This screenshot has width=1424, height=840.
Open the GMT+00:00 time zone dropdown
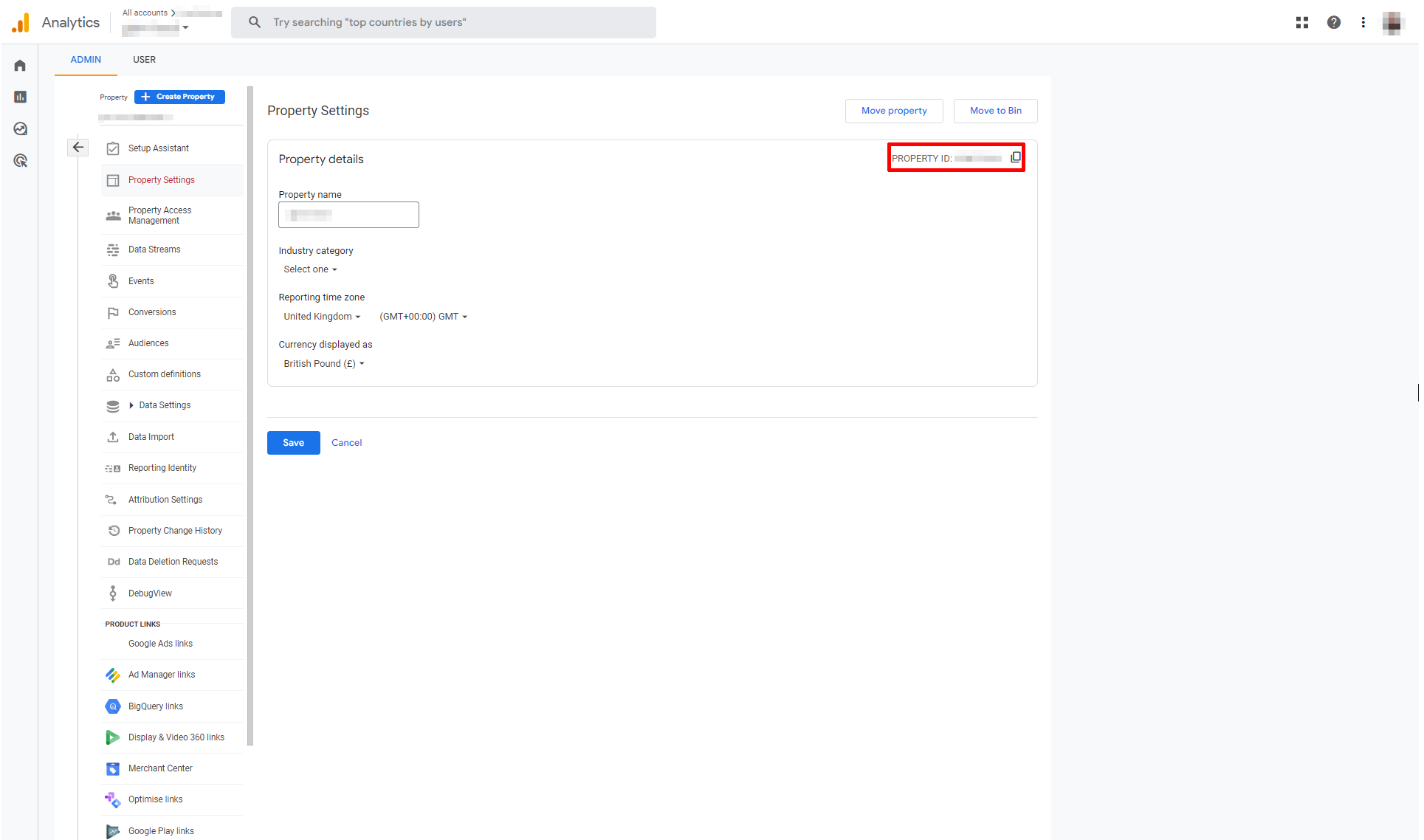click(423, 317)
